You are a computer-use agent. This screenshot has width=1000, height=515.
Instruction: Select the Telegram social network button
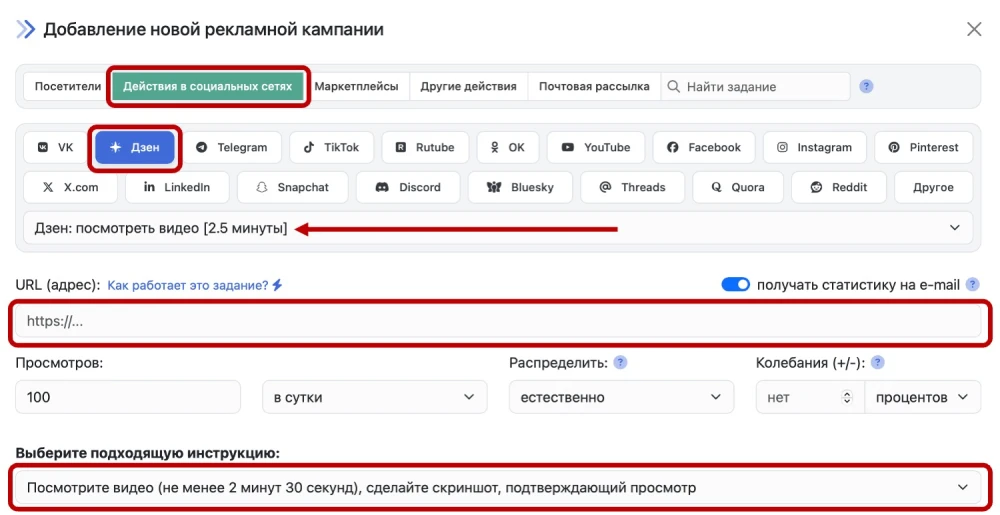pyautogui.click(x=232, y=147)
